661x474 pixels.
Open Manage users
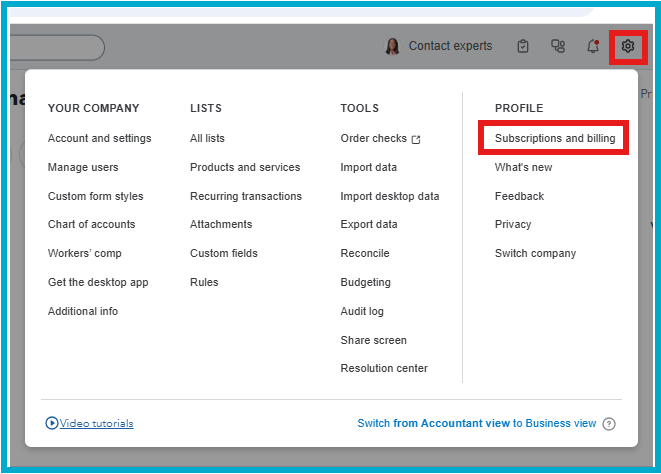pyautogui.click(x=83, y=167)
